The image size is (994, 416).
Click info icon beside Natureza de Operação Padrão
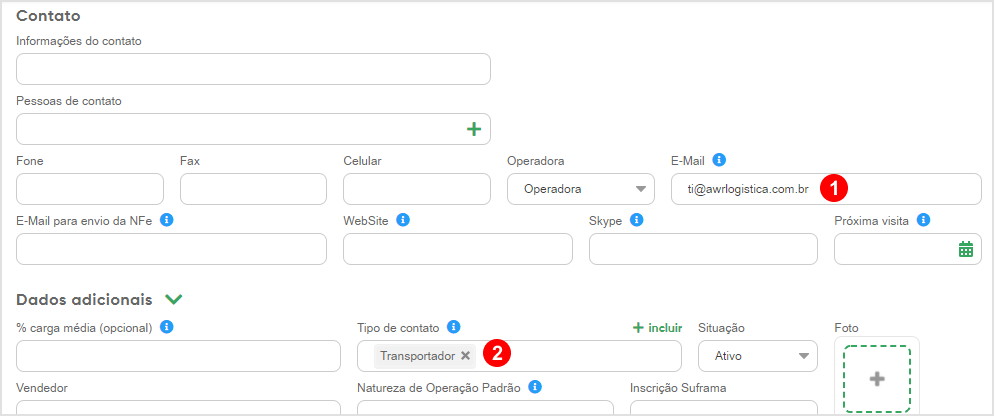[x=535, y=387]
